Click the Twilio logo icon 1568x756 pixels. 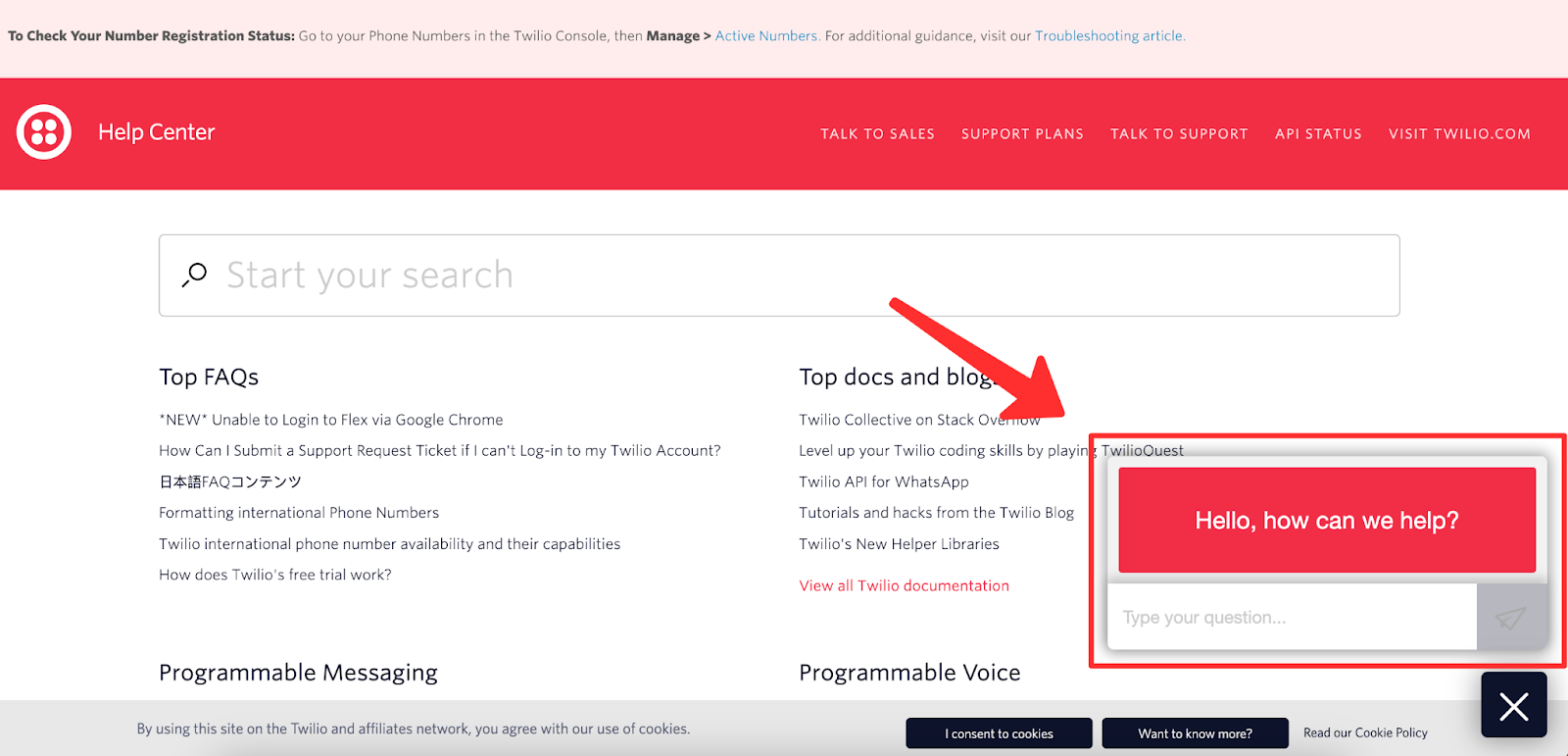pyautogui.click(x=44, y=132)
